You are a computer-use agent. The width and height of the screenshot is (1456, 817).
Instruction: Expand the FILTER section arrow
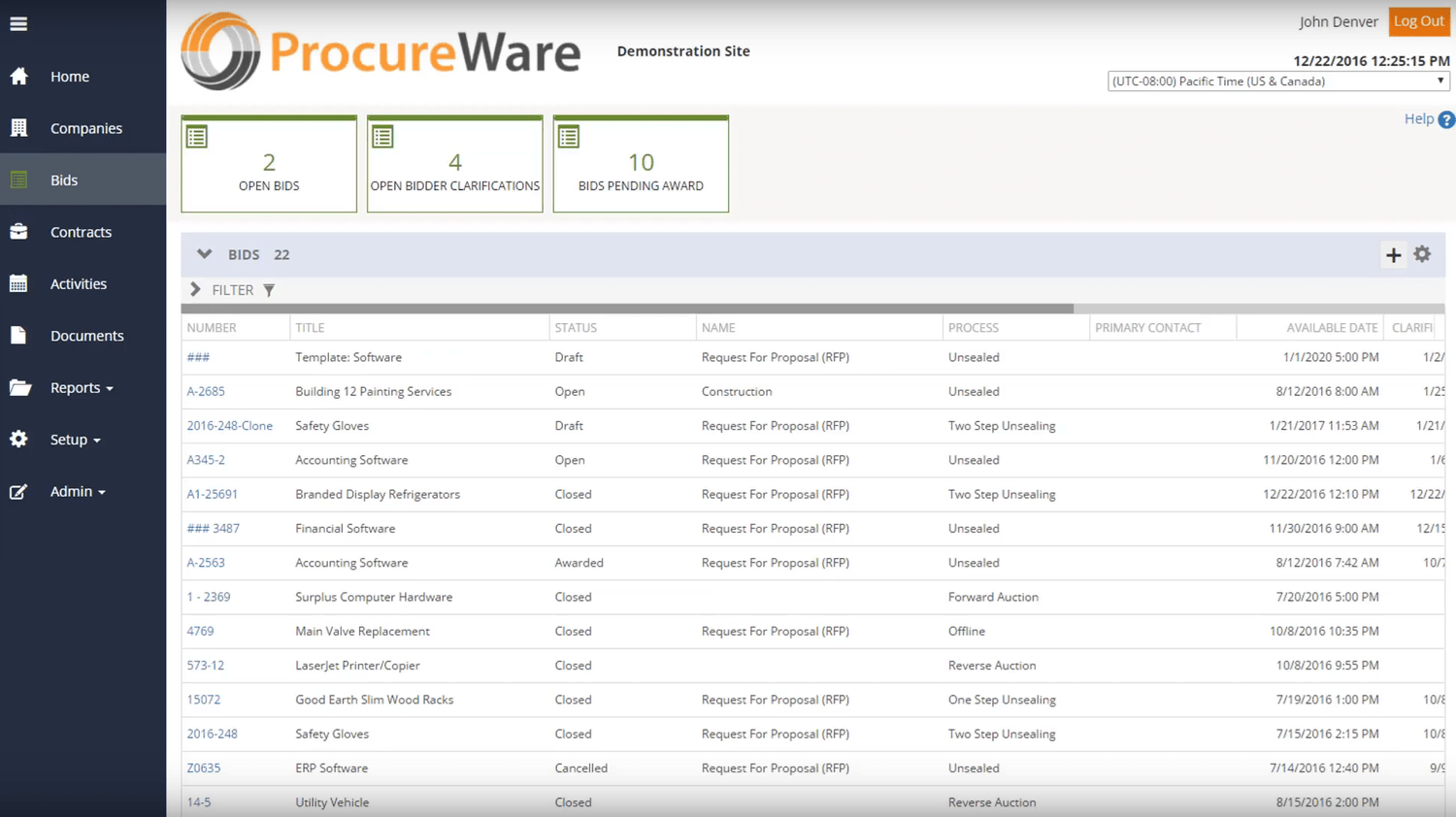coord(194,289)
